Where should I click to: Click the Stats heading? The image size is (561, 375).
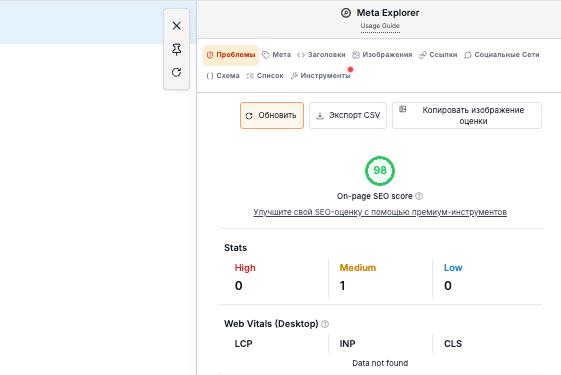[x=235, y=248]
